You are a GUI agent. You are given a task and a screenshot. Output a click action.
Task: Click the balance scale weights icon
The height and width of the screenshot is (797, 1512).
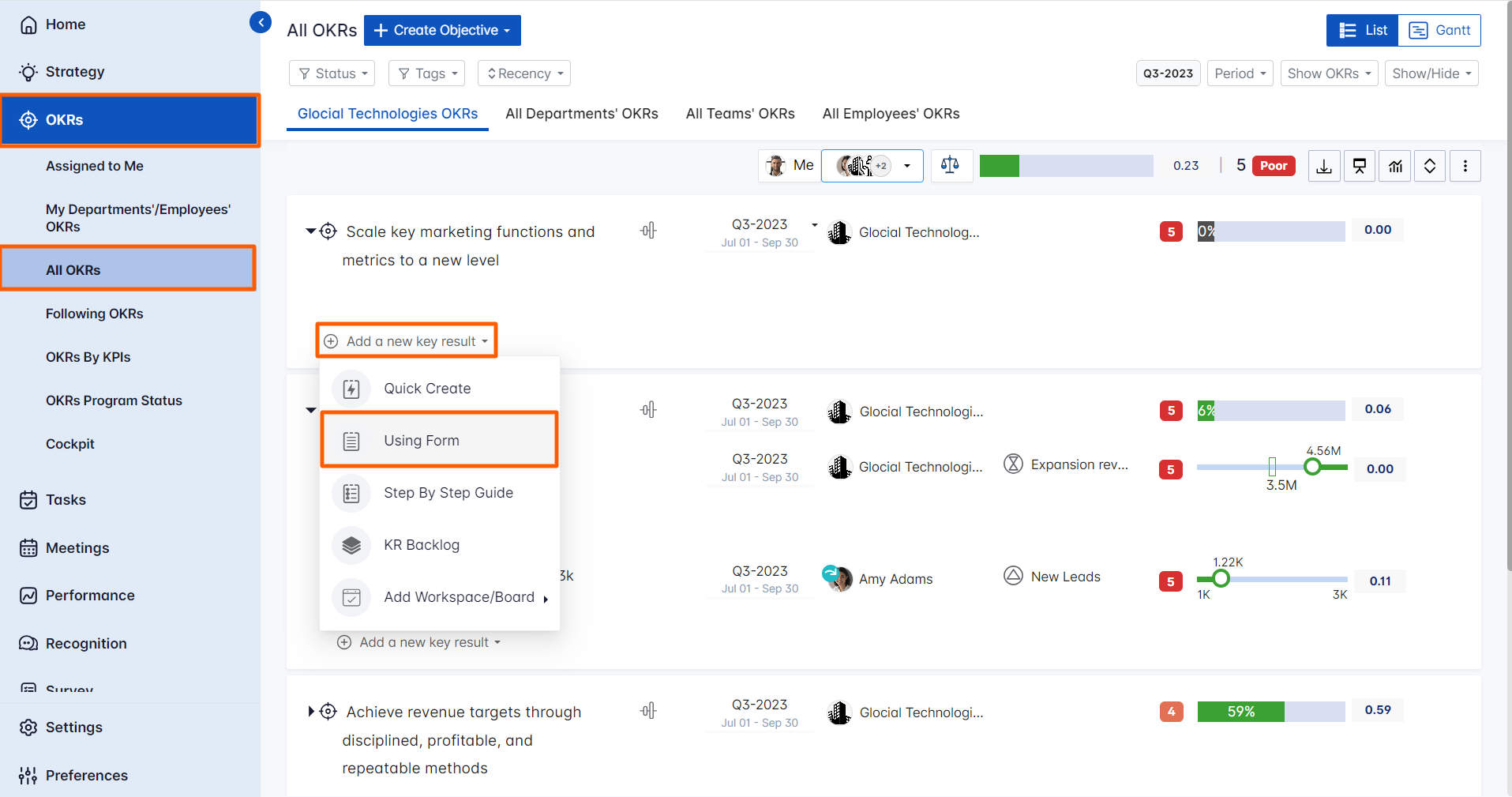click(950, 165)
